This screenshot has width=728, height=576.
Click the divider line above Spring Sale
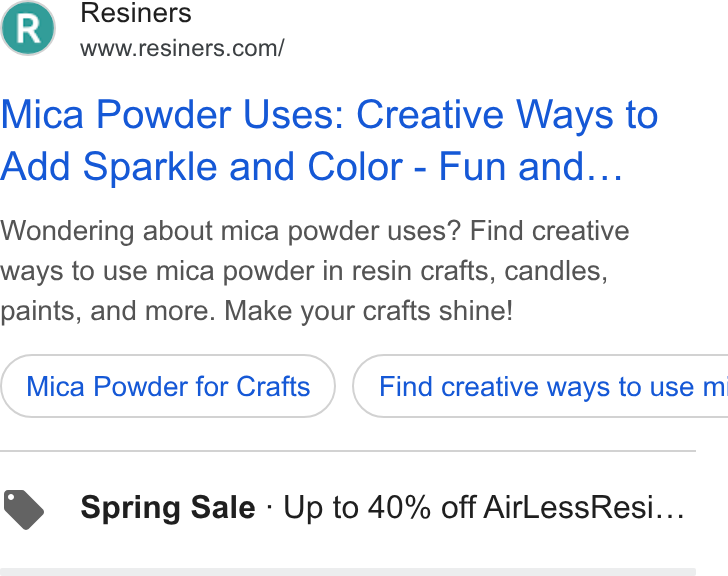(348, 451)
